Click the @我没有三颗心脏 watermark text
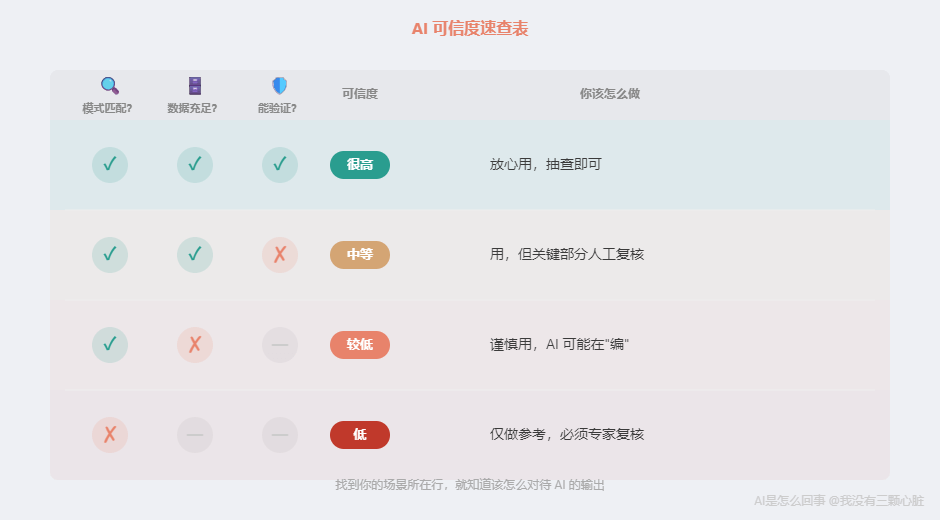940x520 pixels. point(876,501)
